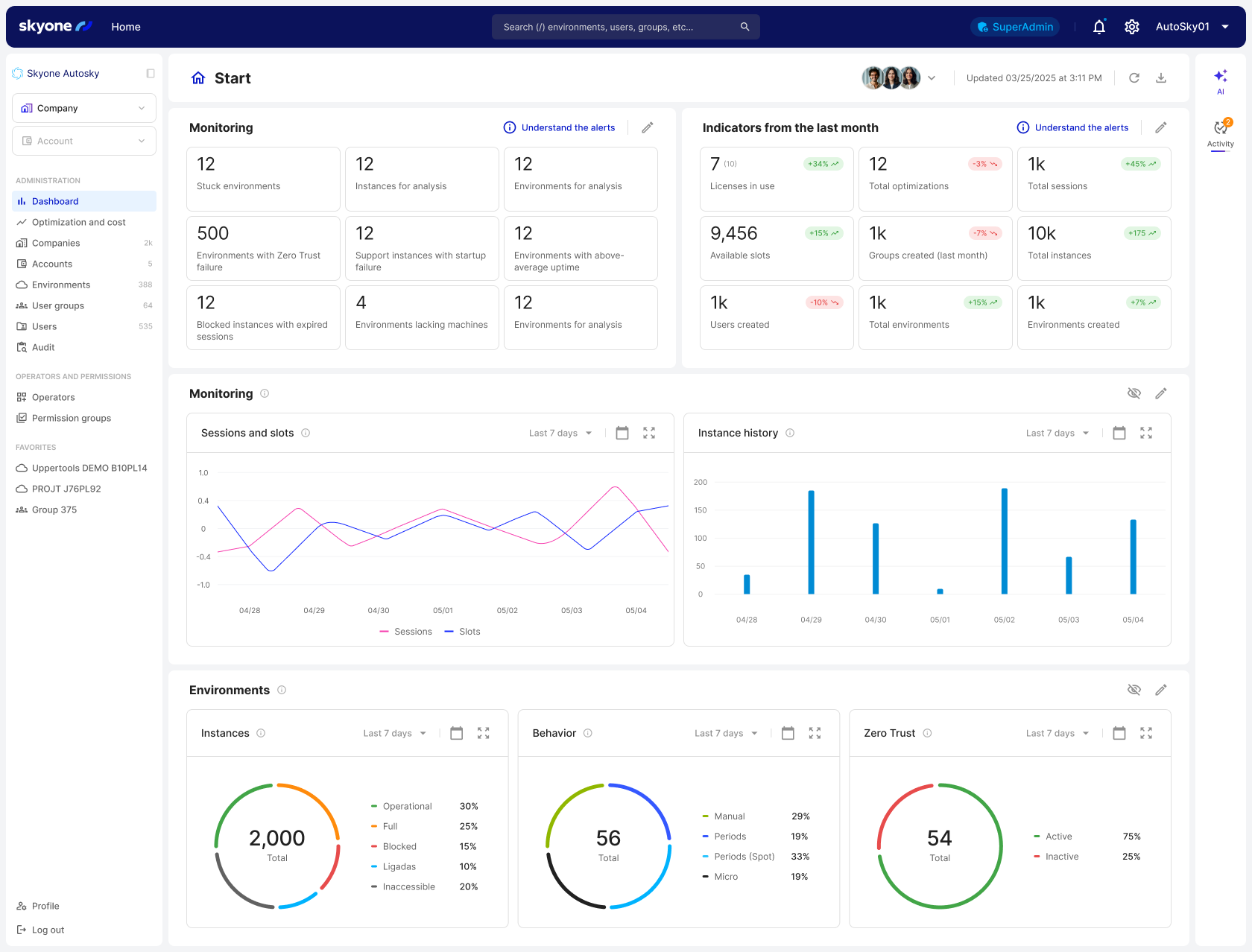The width and height of the screenshot is (1252, 952).
Task: Open calendar for Instance history chart
Action: [x=1119, y=433]
